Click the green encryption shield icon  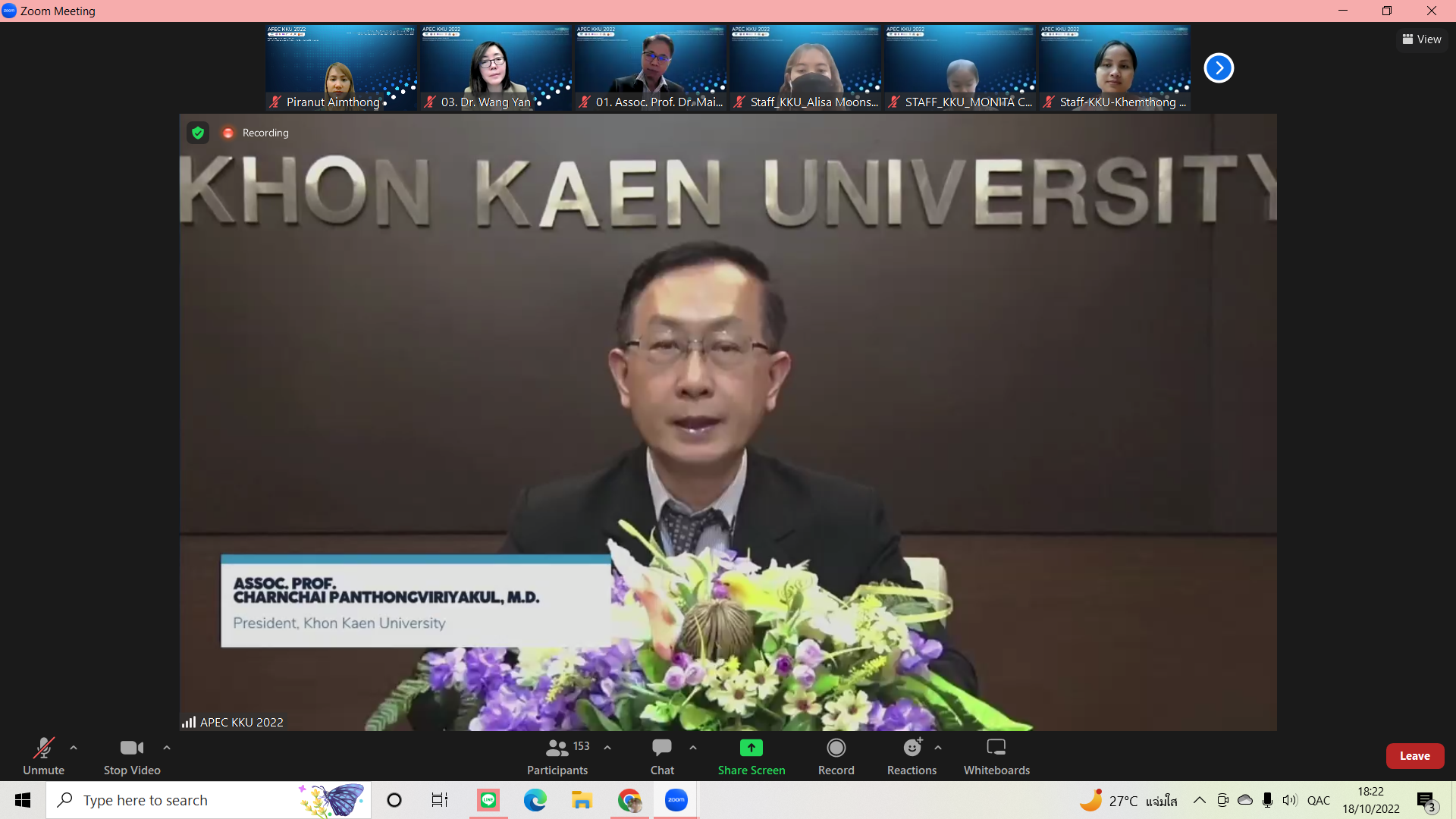pyautogui.click(x=198, y=133)
